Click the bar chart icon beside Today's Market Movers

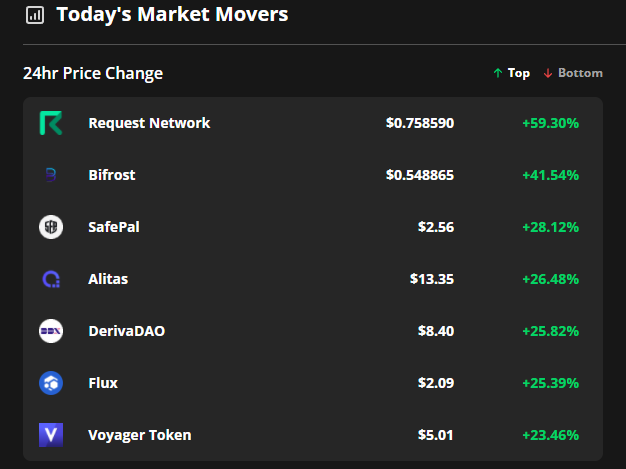pos(35,15)
